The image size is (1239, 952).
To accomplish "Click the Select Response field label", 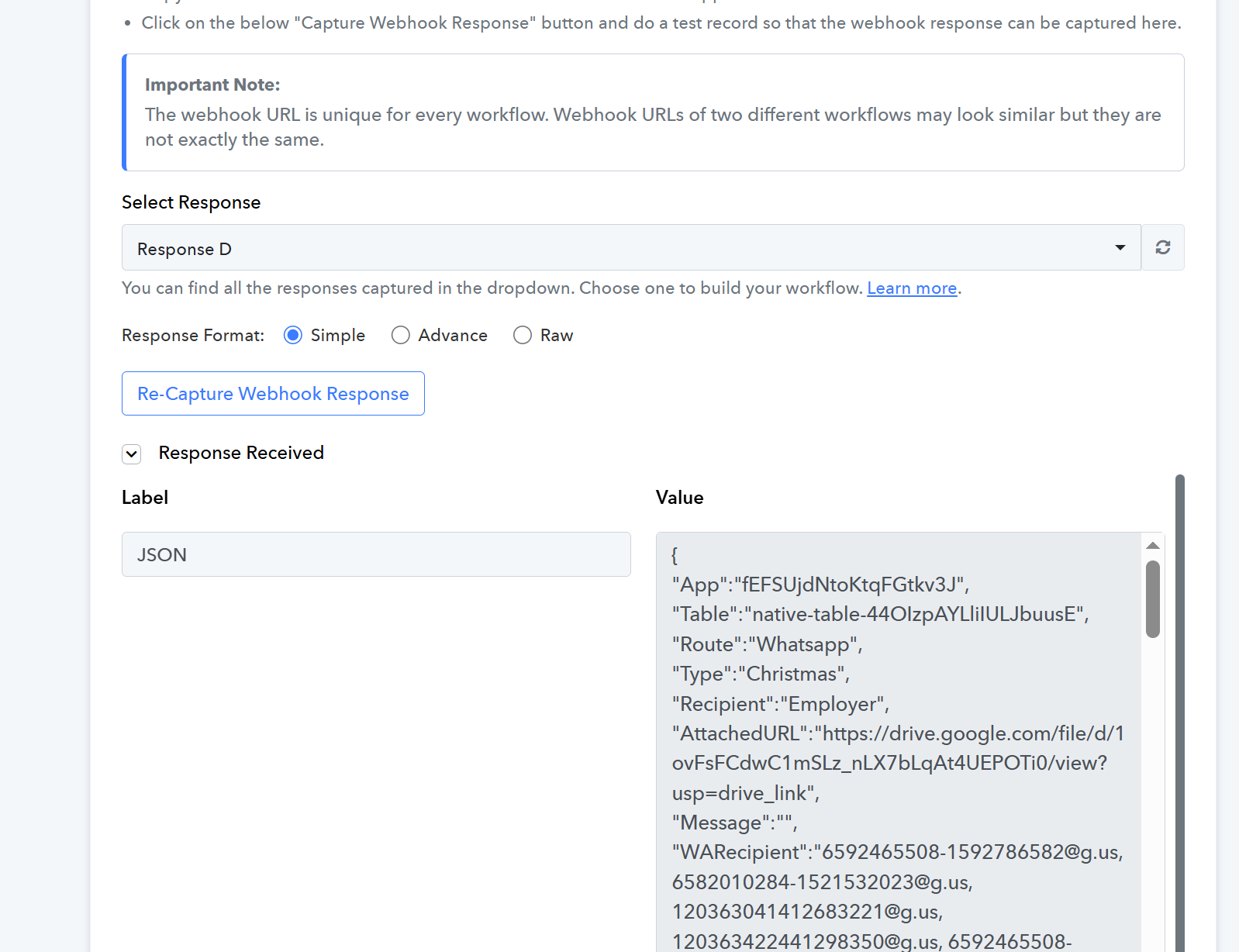I will click(x=191, y=202).
